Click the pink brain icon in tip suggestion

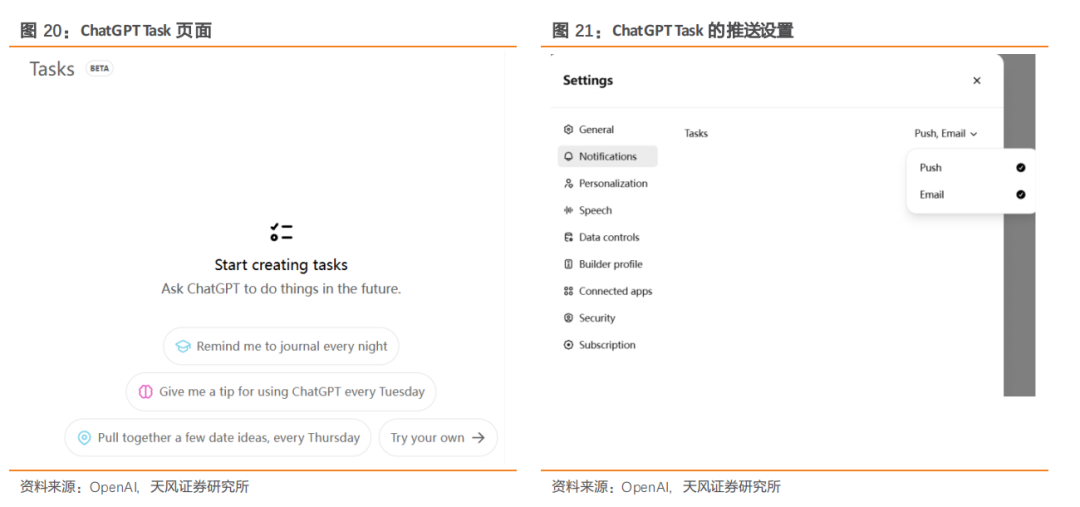click(x=145, y=391)
